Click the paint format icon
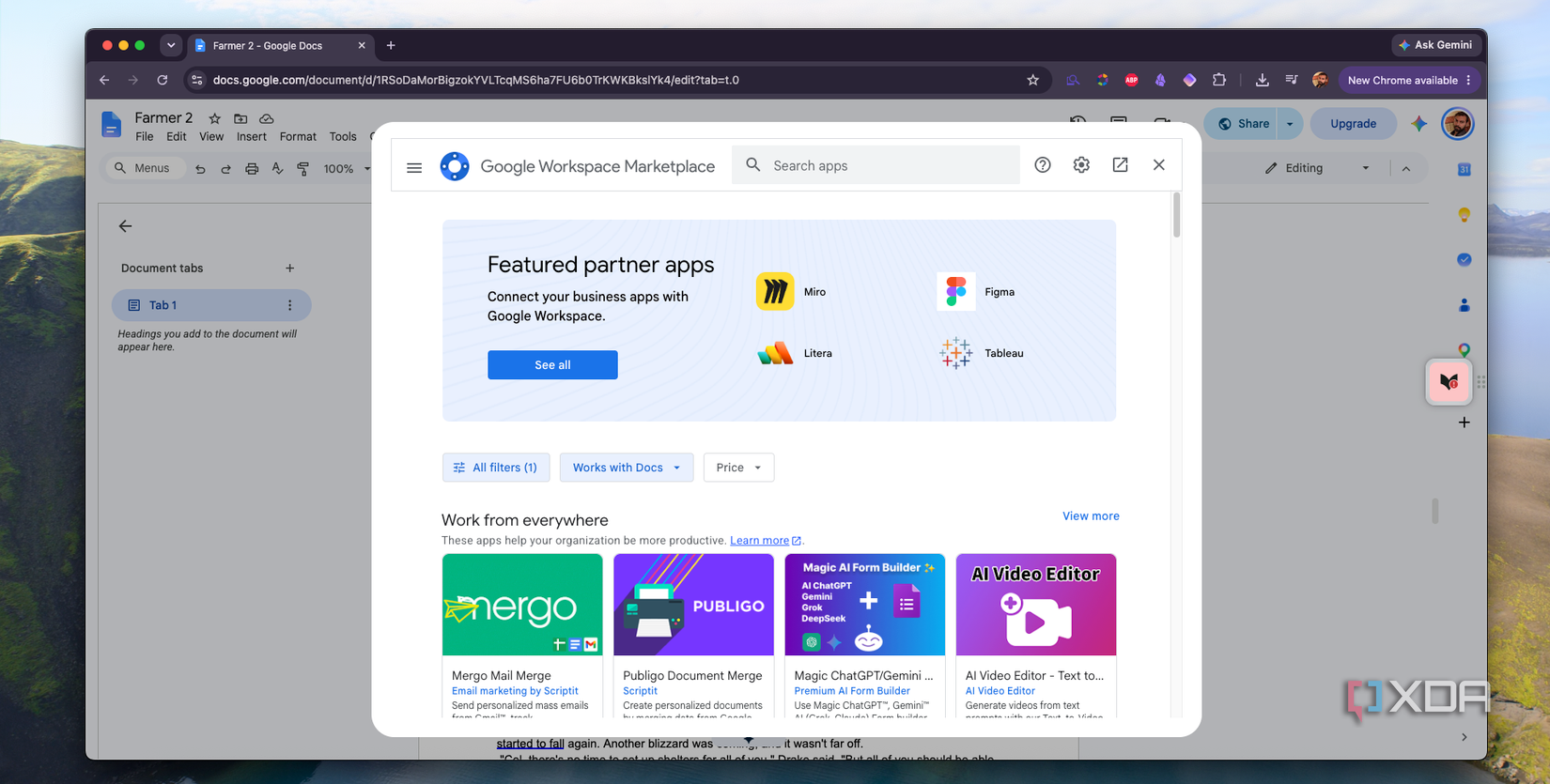Viewport: 1550px width, 784px height. [x=302, y=169]
